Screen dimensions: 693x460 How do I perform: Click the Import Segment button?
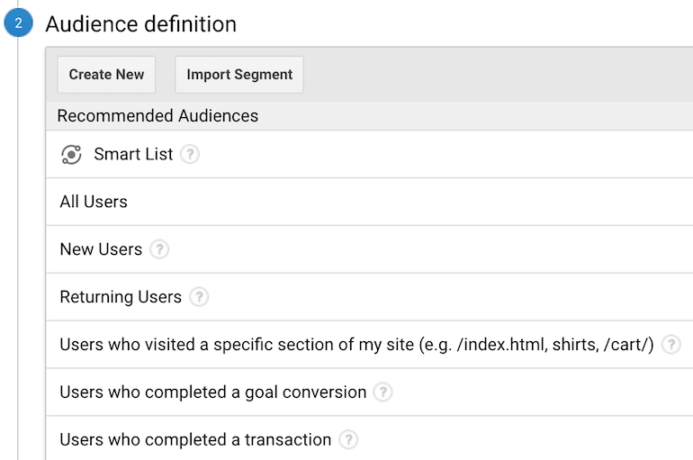(239, 74)
